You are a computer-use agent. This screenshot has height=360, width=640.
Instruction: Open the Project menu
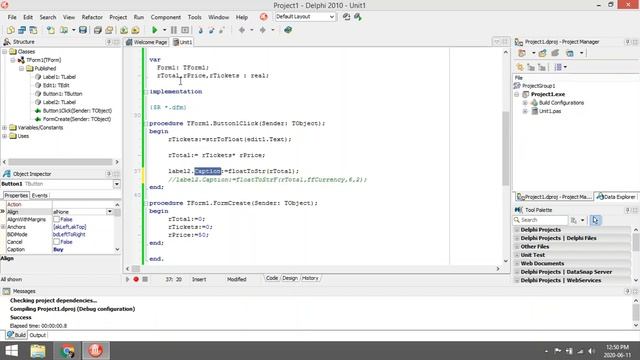tap(118, 17)
